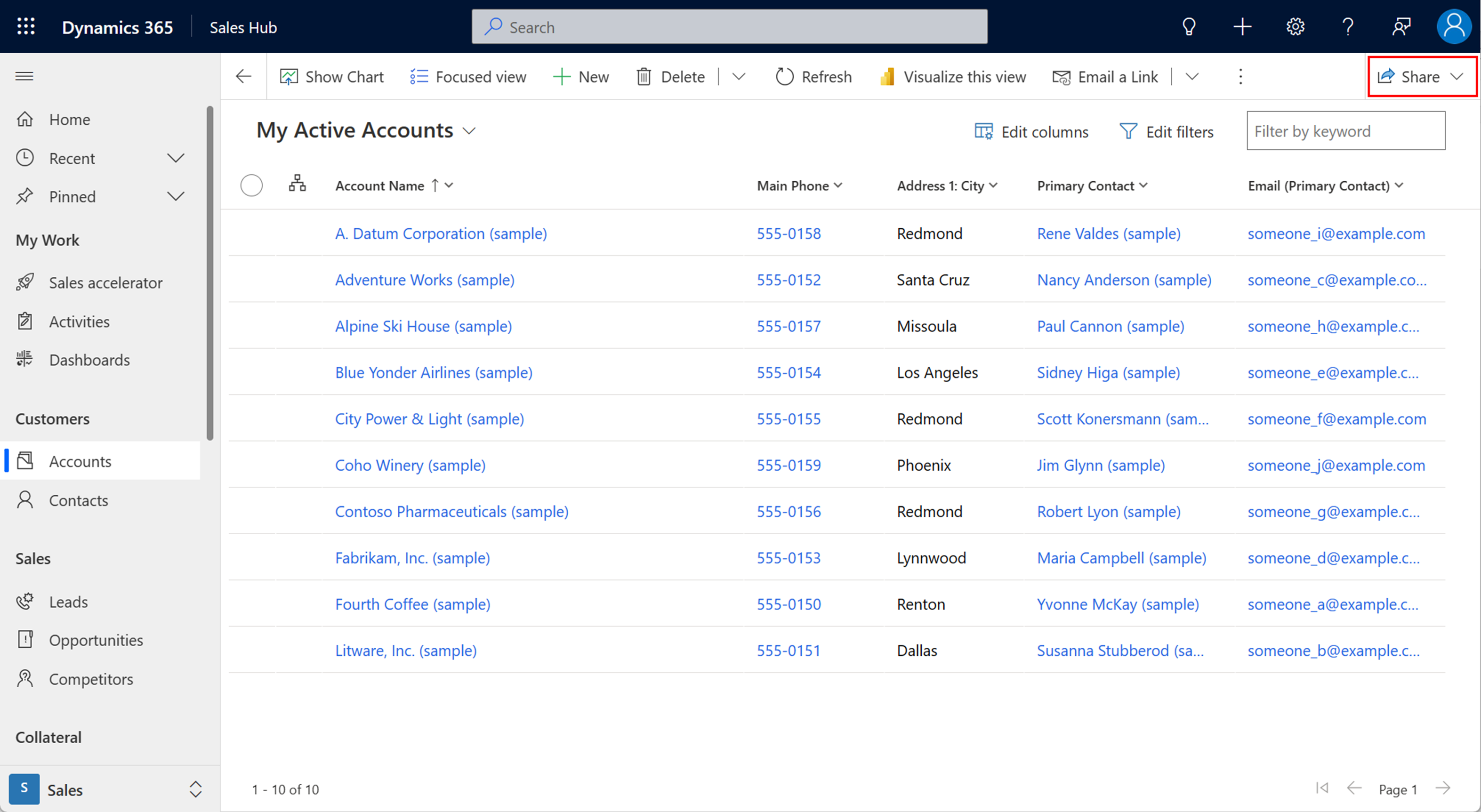This screenshot has width=1481, height=812.
Task: Go to next page arrow
Action: pos(1442,788)
